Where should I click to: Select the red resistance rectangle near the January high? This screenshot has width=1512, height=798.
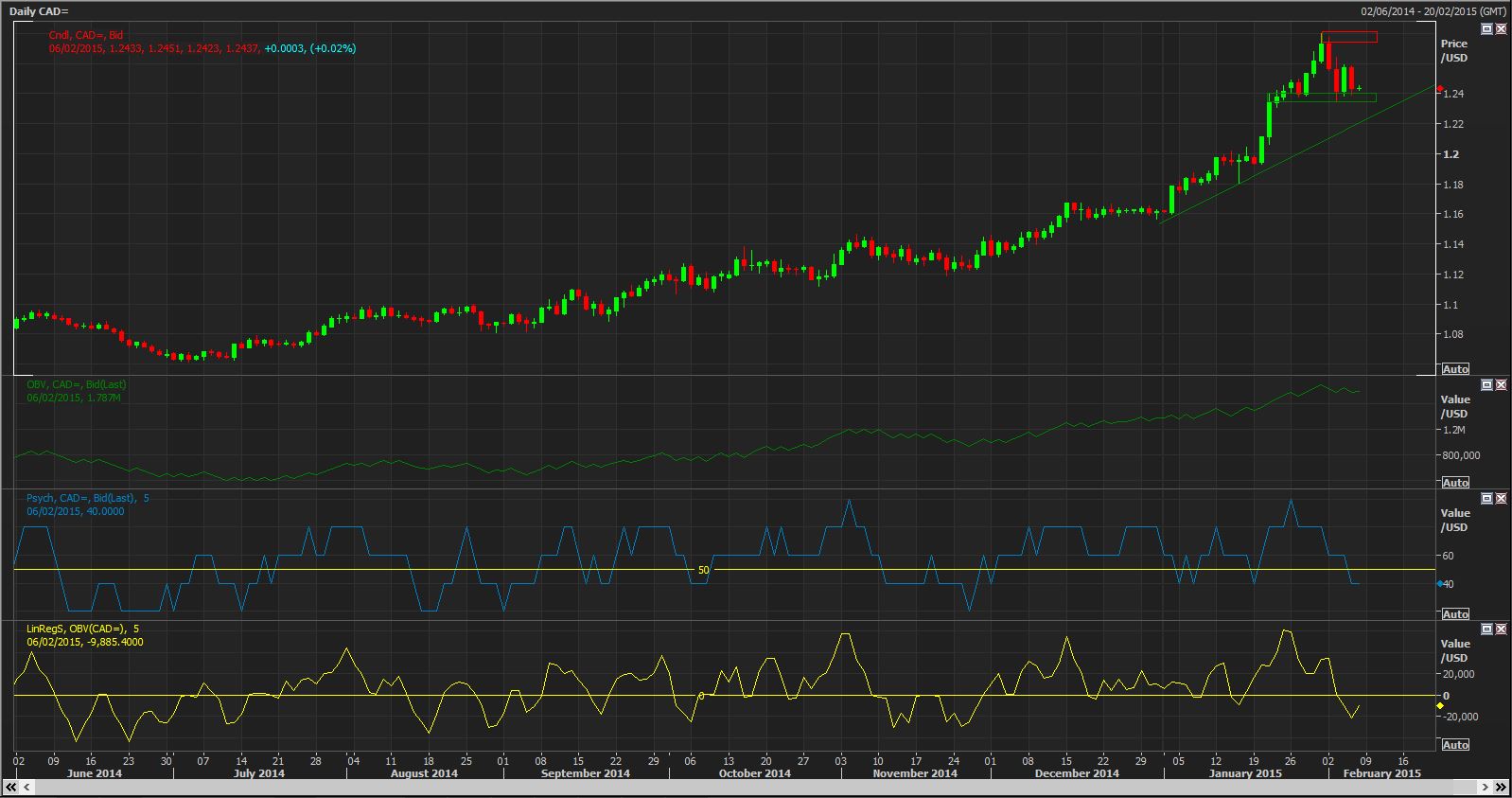click(x=1349, y=37)
